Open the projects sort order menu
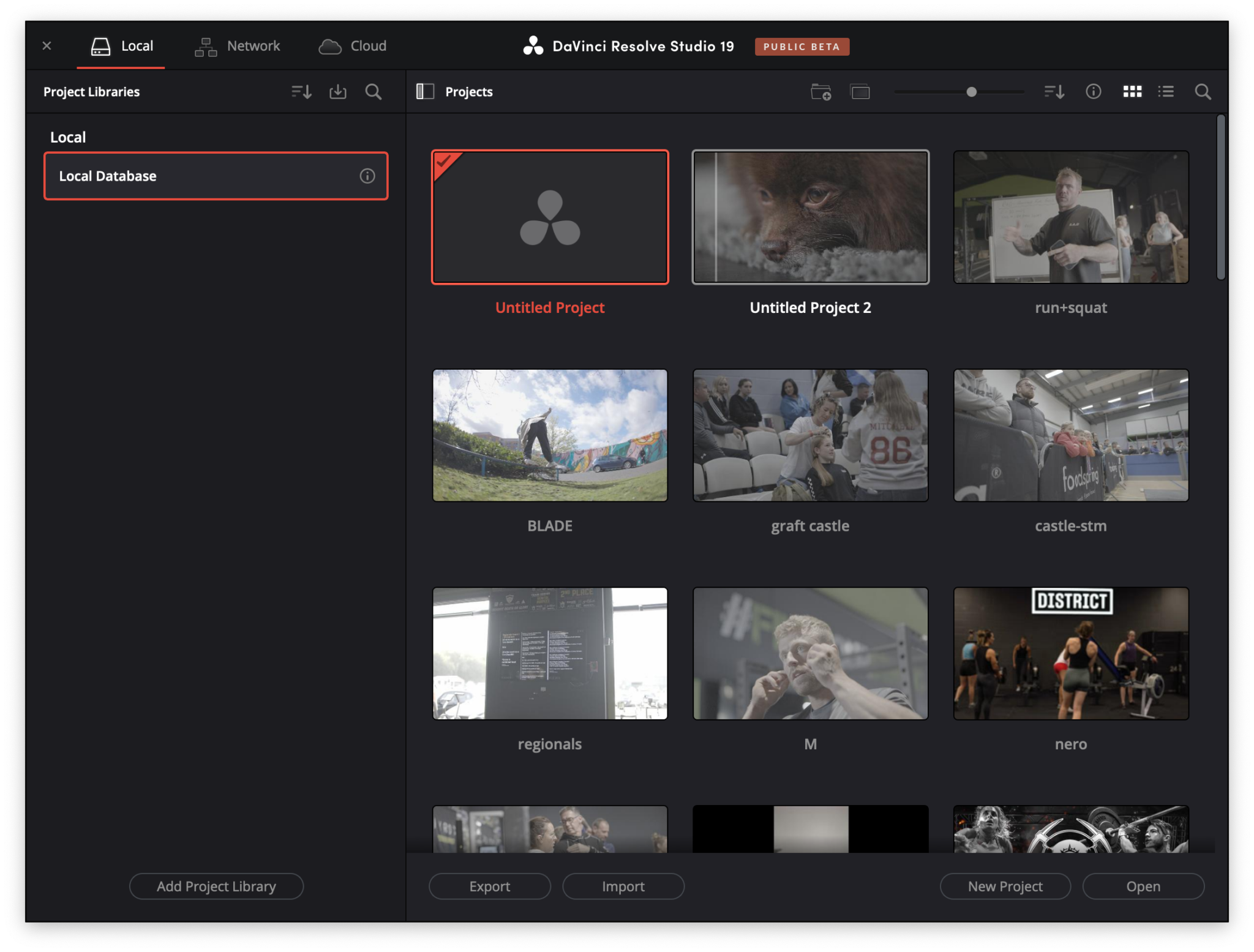 (1054, 92)
